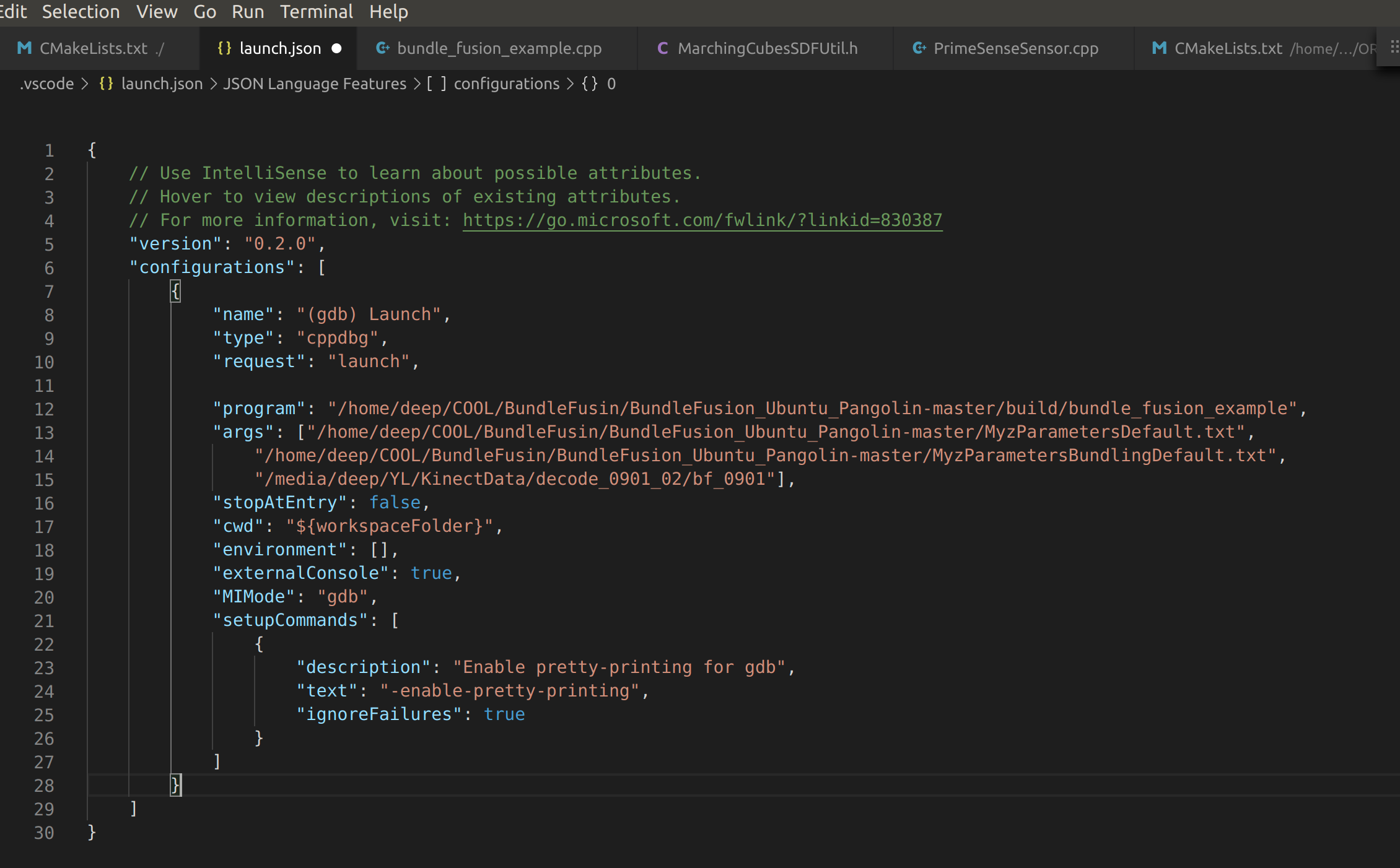The height and width of the screenshot is (868, 1400).
Task: Click the "ignoreFailures" key
Action: (379, 714)
